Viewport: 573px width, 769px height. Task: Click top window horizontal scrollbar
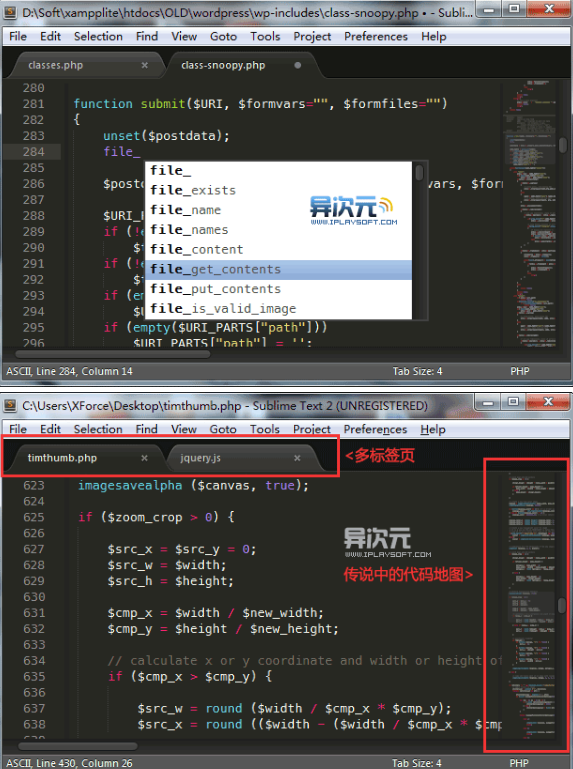click(x=113, y=354)
